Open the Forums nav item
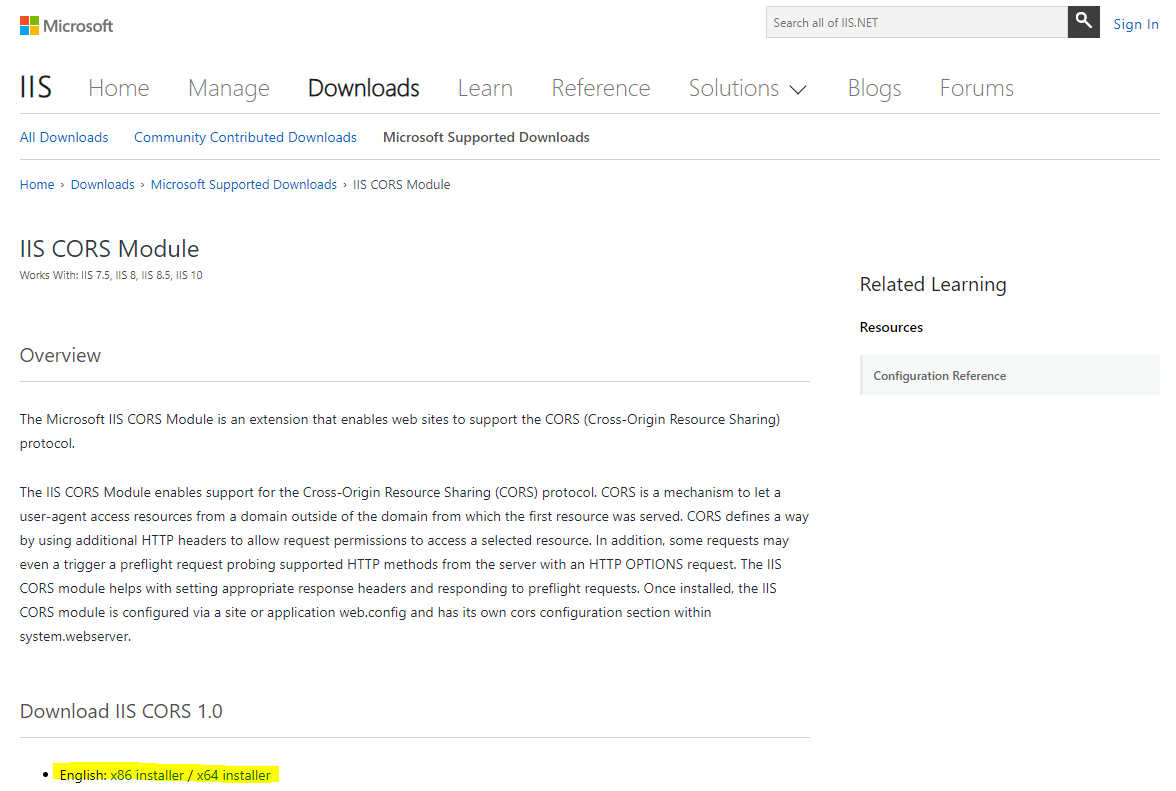Viewport: 1176px width, 791px height. click(x=976, y=88)
